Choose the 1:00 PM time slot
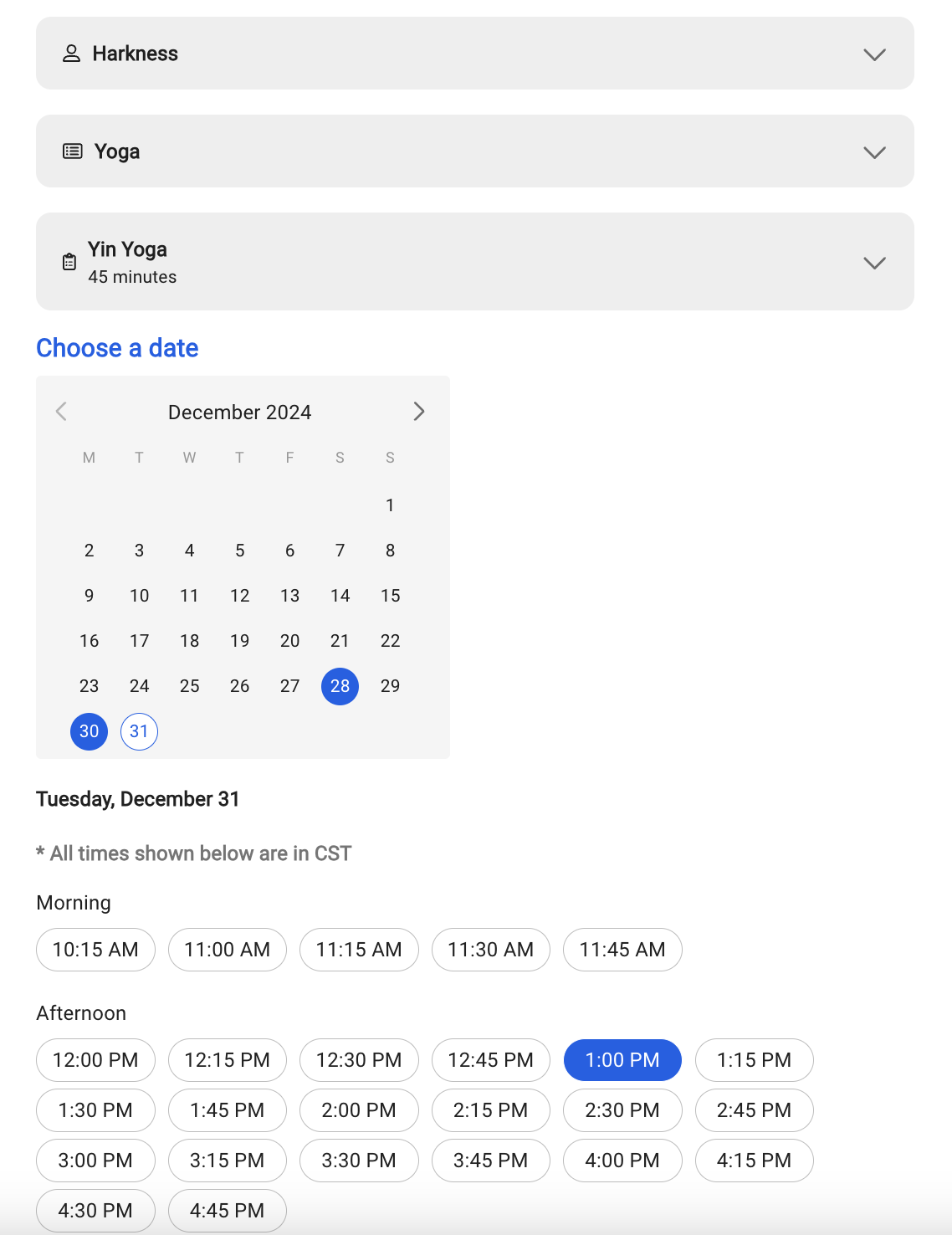The image size is (952, 1235). point(622,1060)
